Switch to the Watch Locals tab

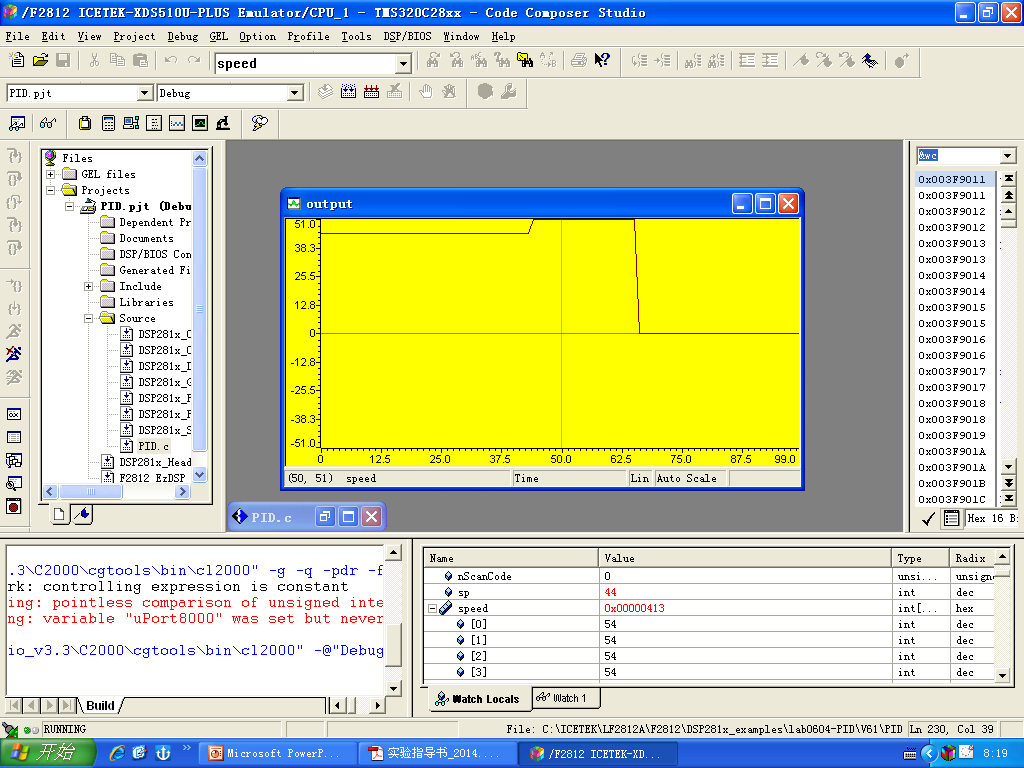click(x=478, y=699)
